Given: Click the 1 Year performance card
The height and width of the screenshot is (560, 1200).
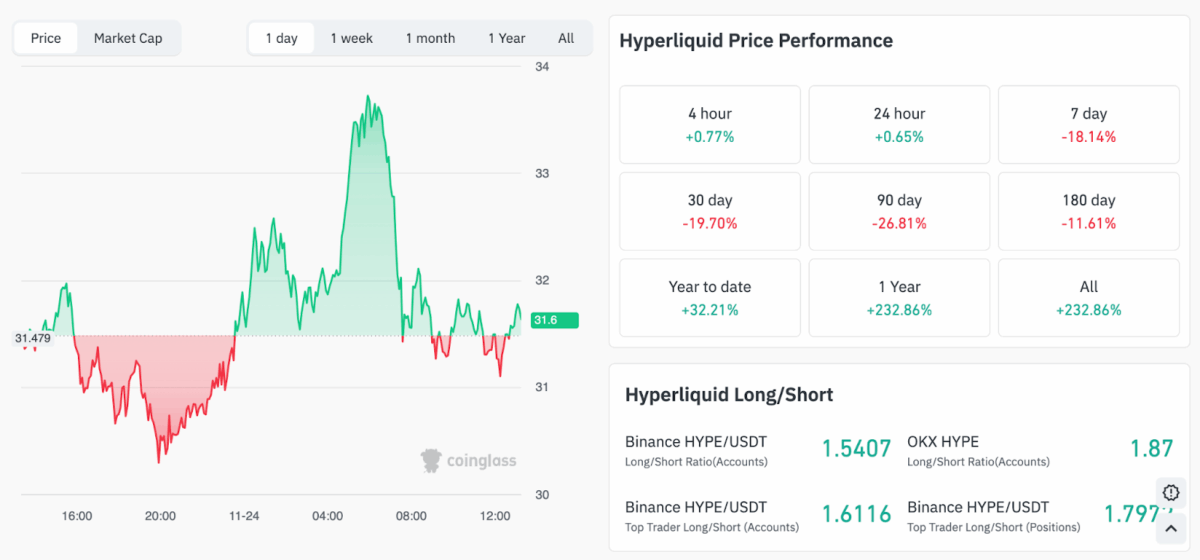Looking at the screenshot, I should 899,298.
